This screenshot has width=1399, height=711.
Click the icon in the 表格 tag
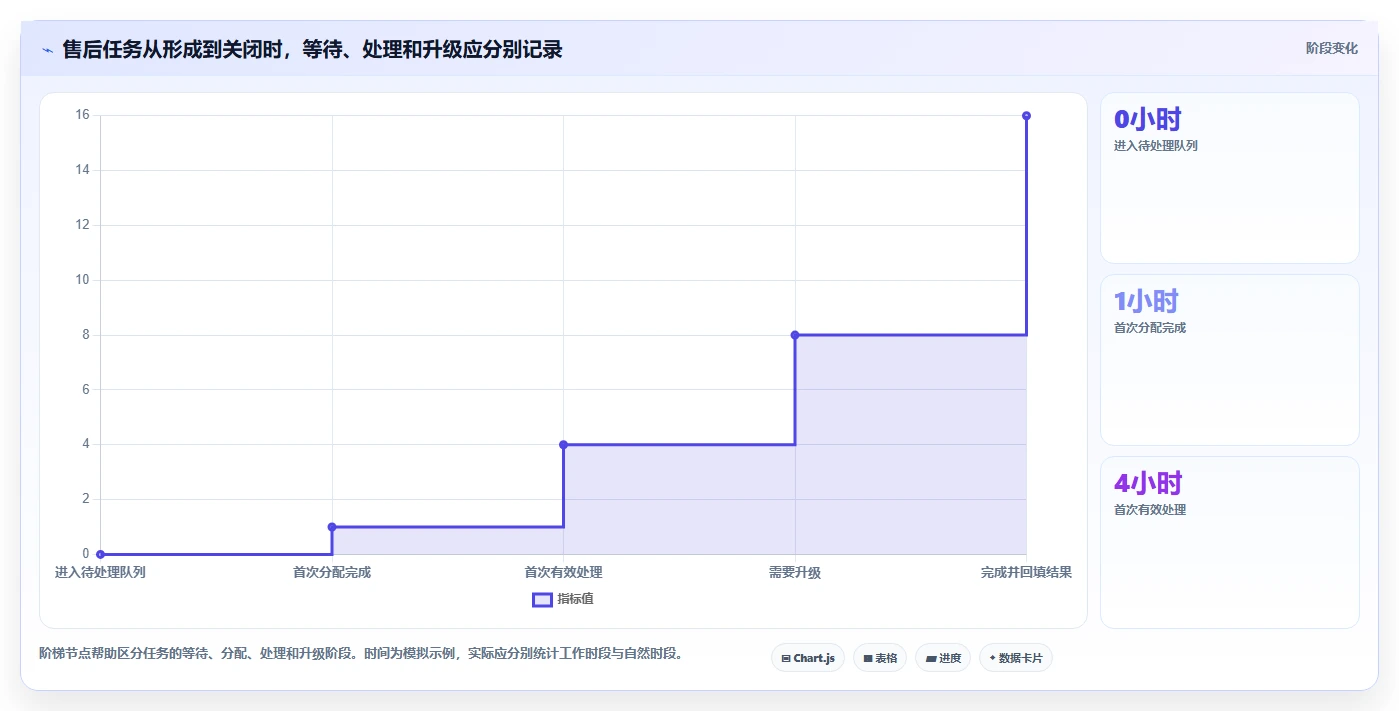click(868, 658)
